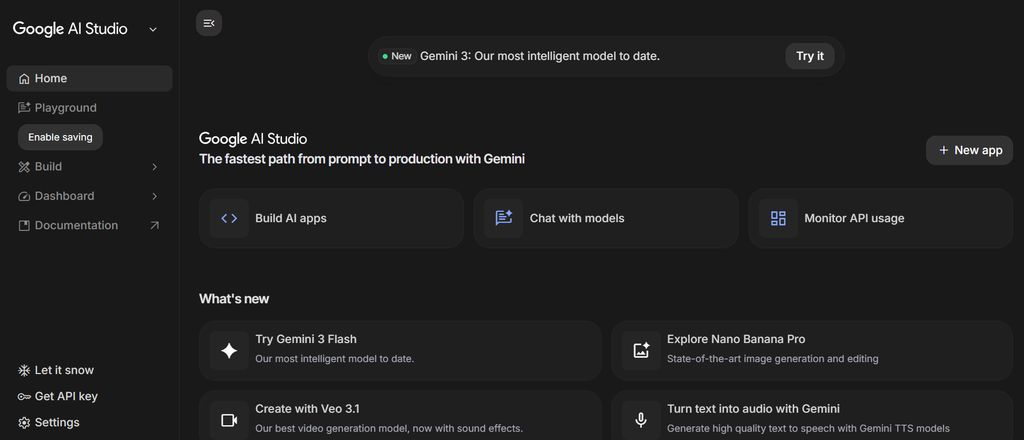Screen dimensions: 1024x440
Task: Click the code brackets icon on Build AI apps
Action: coord(229,218)
